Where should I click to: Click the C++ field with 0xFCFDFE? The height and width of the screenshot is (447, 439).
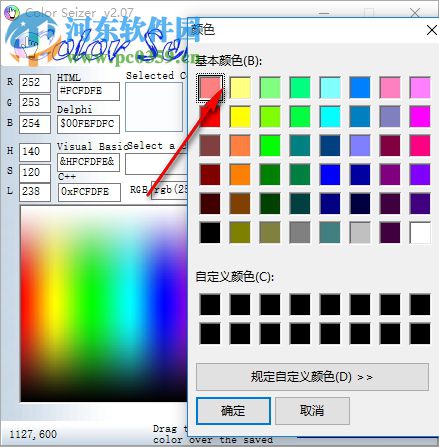click(89, 192)
